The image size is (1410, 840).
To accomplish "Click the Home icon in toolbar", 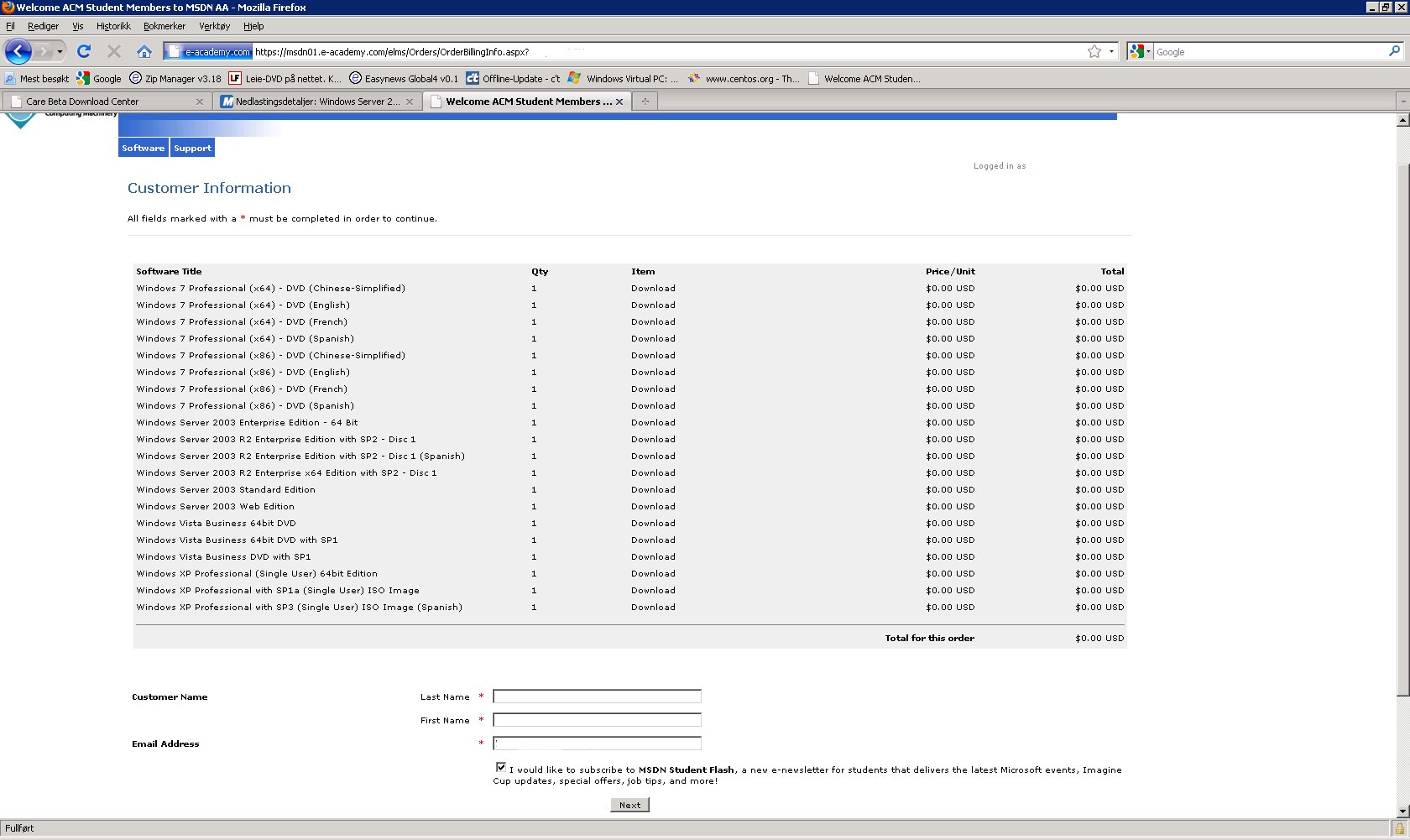I will coord(144,51).
